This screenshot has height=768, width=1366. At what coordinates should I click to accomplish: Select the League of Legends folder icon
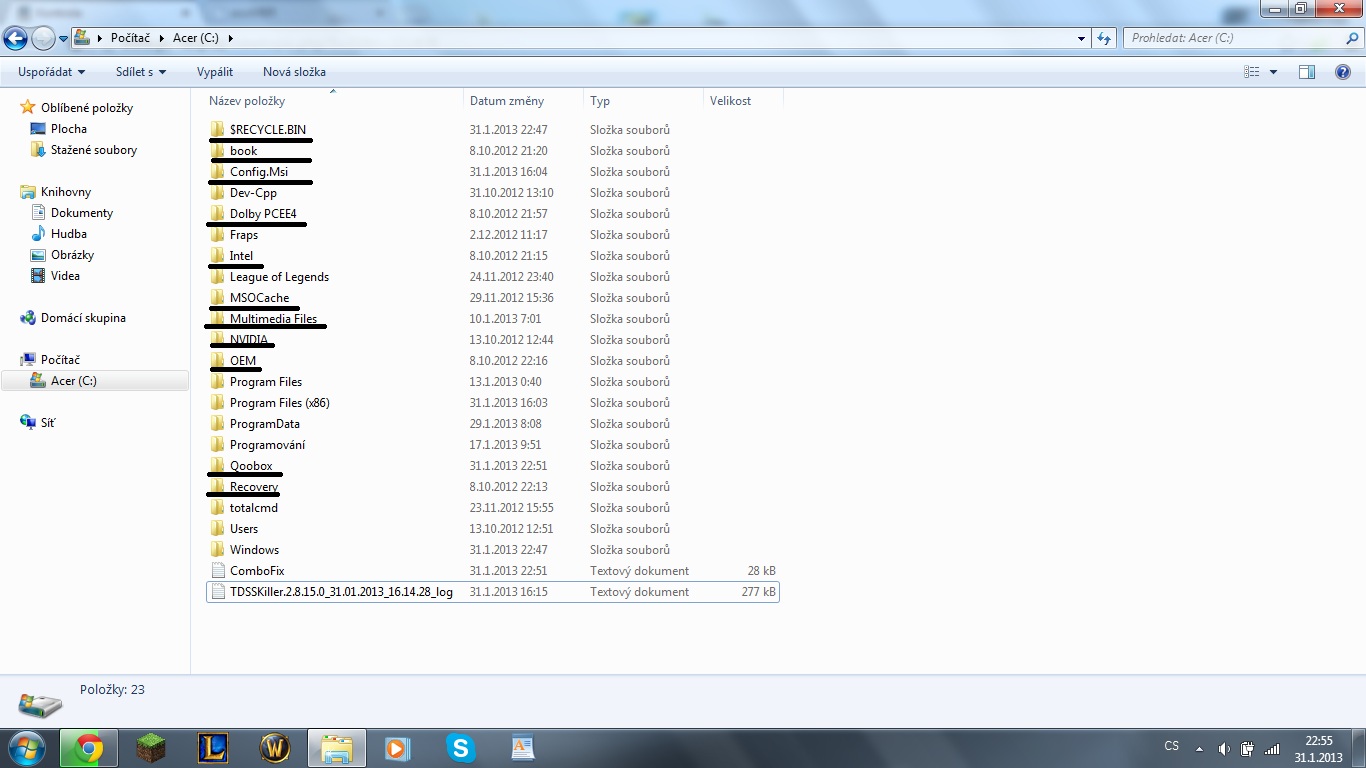click(218, 277)
